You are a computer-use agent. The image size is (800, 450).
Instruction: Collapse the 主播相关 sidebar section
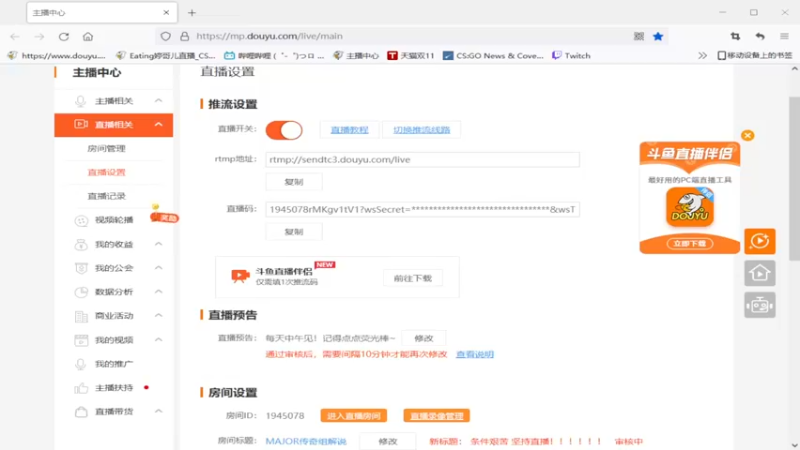159,101
